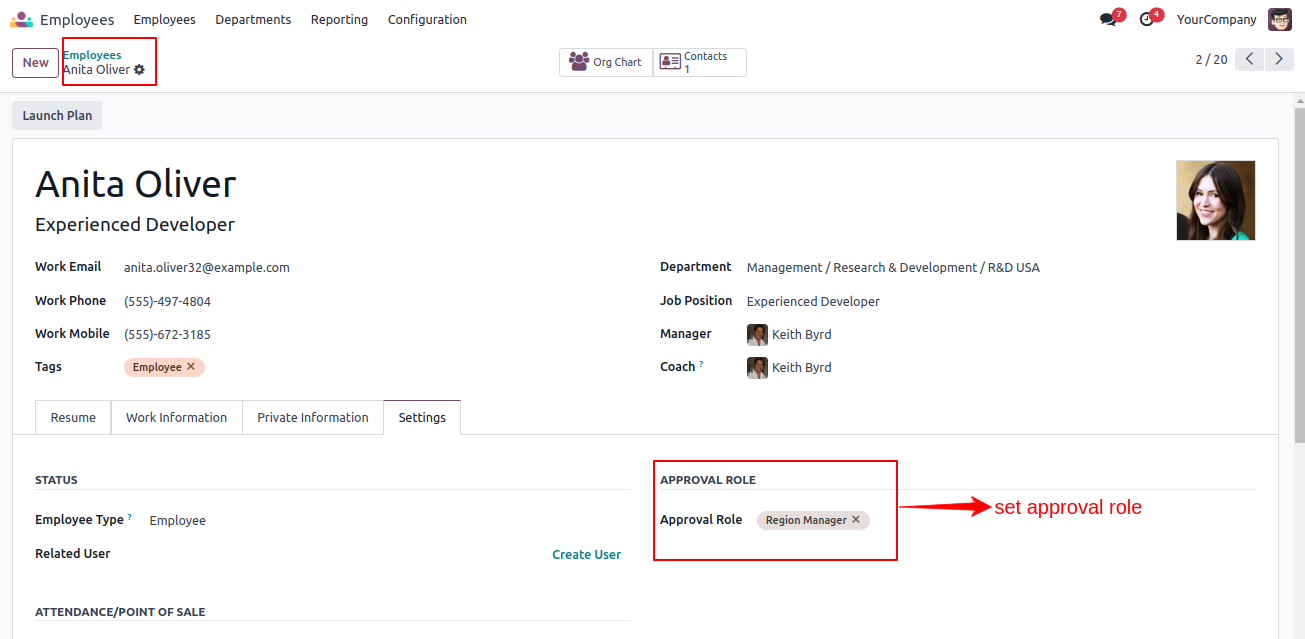1305x639 pixels.
Task: Open the Job Position dropdown field
Action: (x=1001, y=301)
